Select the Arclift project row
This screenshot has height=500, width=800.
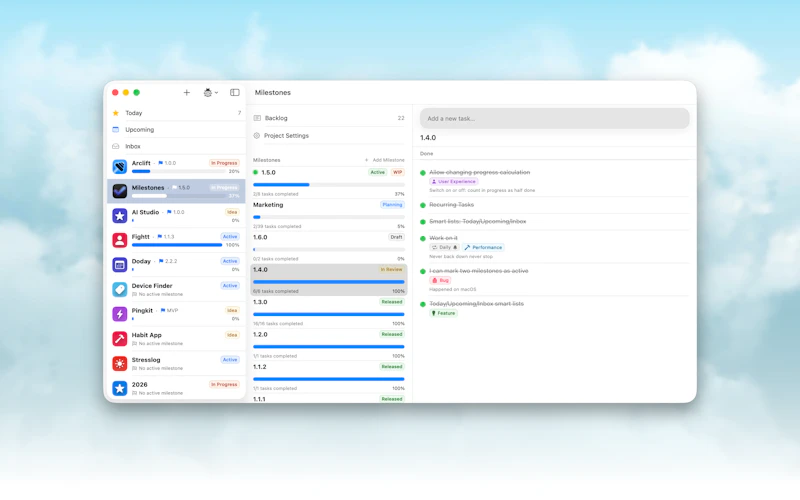(177, 166)
